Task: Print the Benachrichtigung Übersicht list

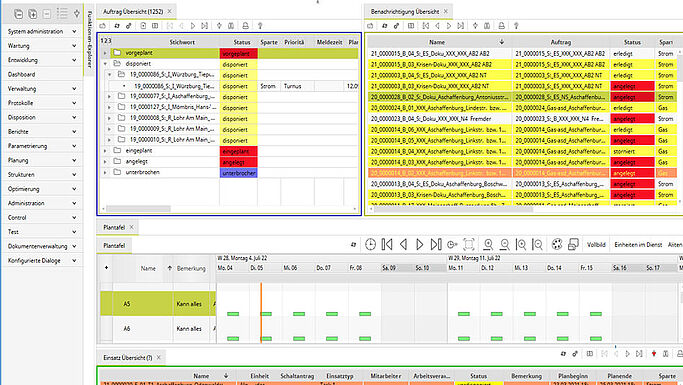Action: pos(502,26)
